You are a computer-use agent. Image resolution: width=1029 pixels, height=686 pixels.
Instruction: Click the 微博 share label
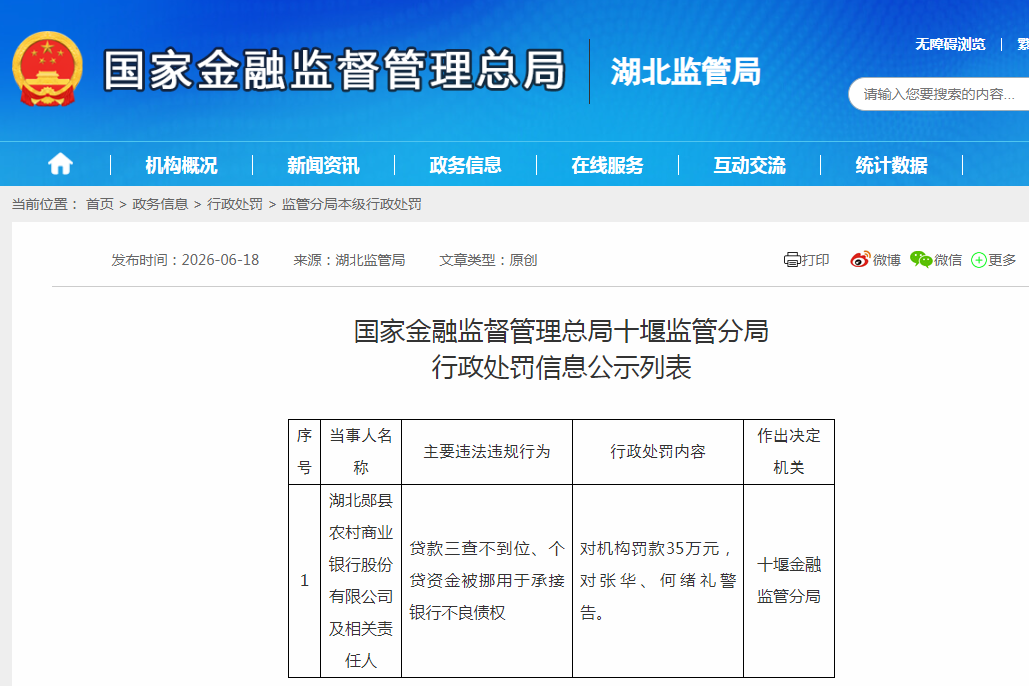point(887,260)
